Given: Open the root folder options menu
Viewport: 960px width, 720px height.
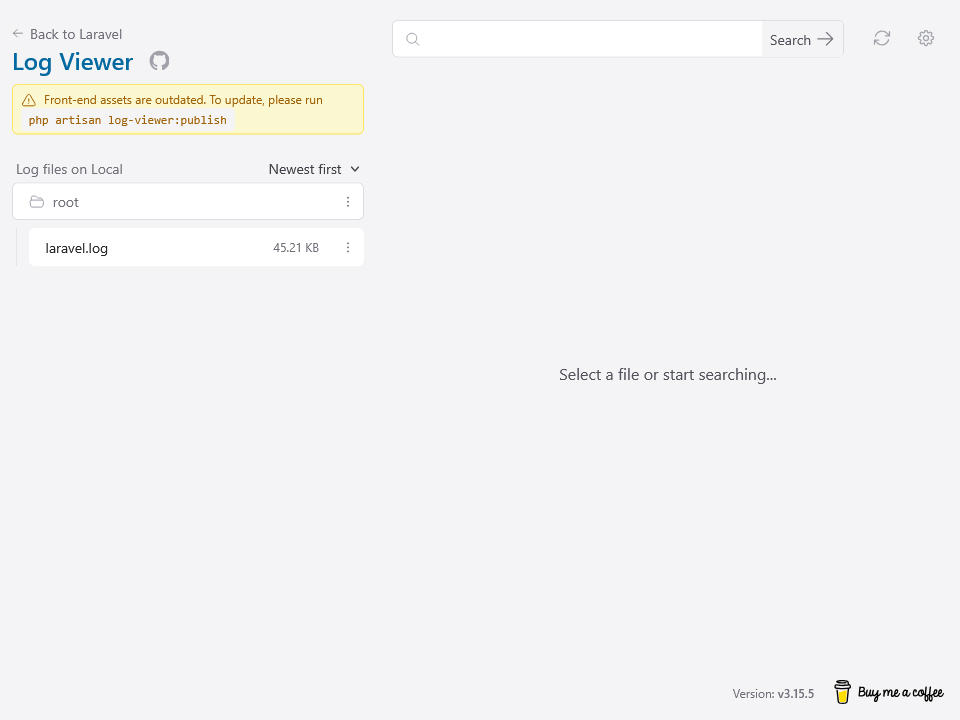Looking at the screenshot, I should [x=348, y=202].
